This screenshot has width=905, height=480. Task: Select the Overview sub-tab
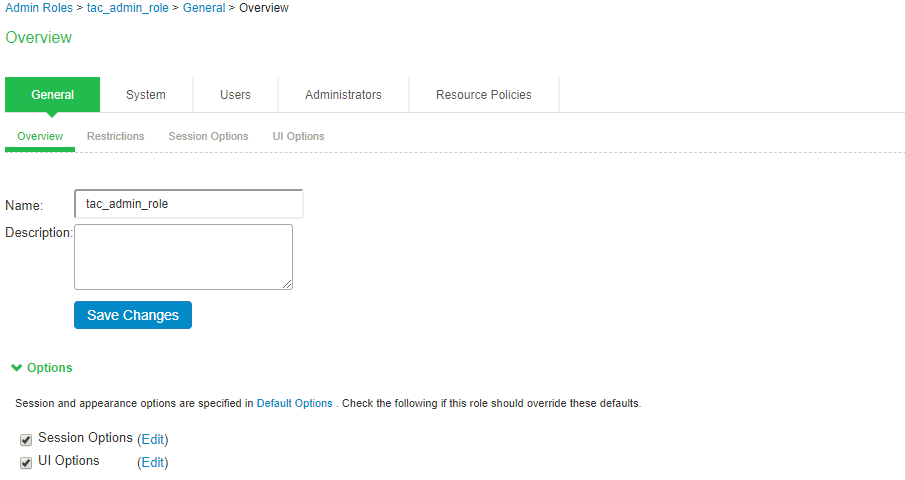point(40,136)
